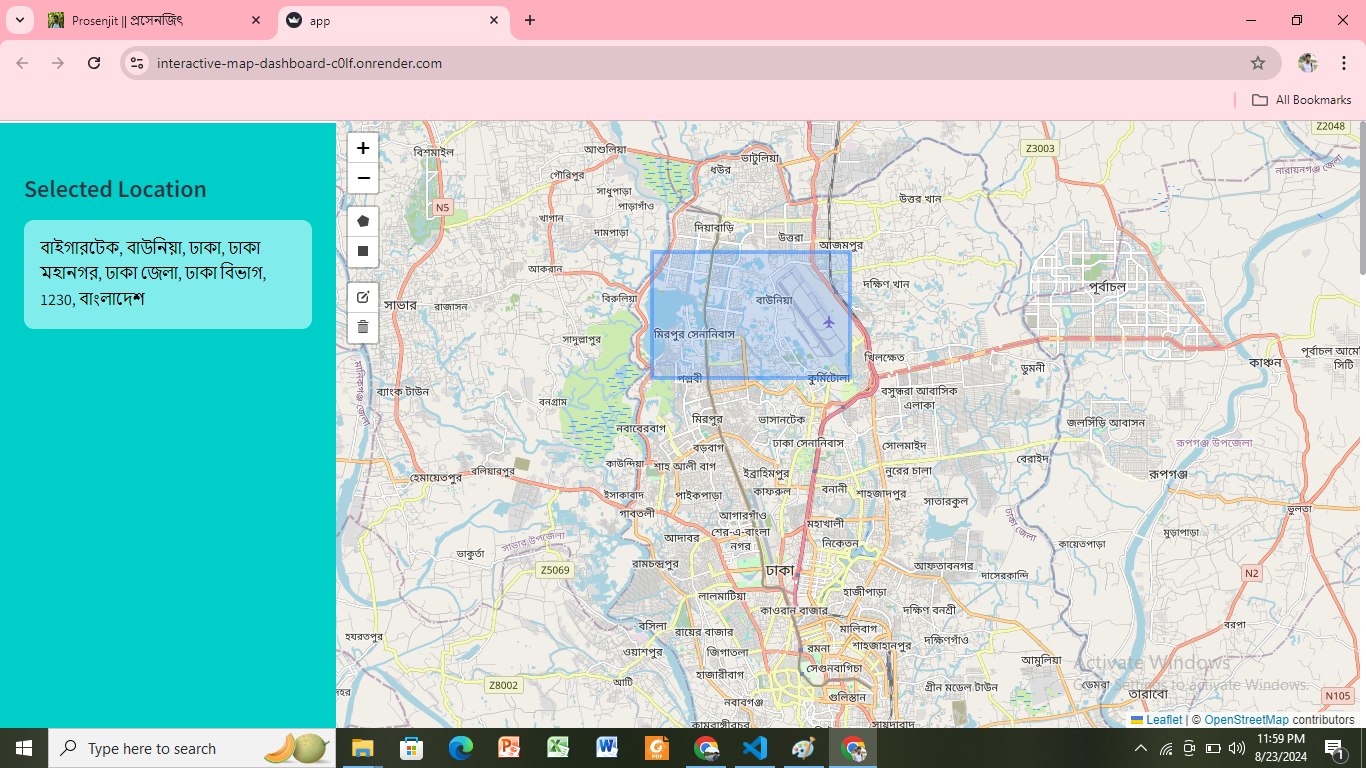Show hidden system tray icons
The image size is (1366, 768).
(1140, 748)
